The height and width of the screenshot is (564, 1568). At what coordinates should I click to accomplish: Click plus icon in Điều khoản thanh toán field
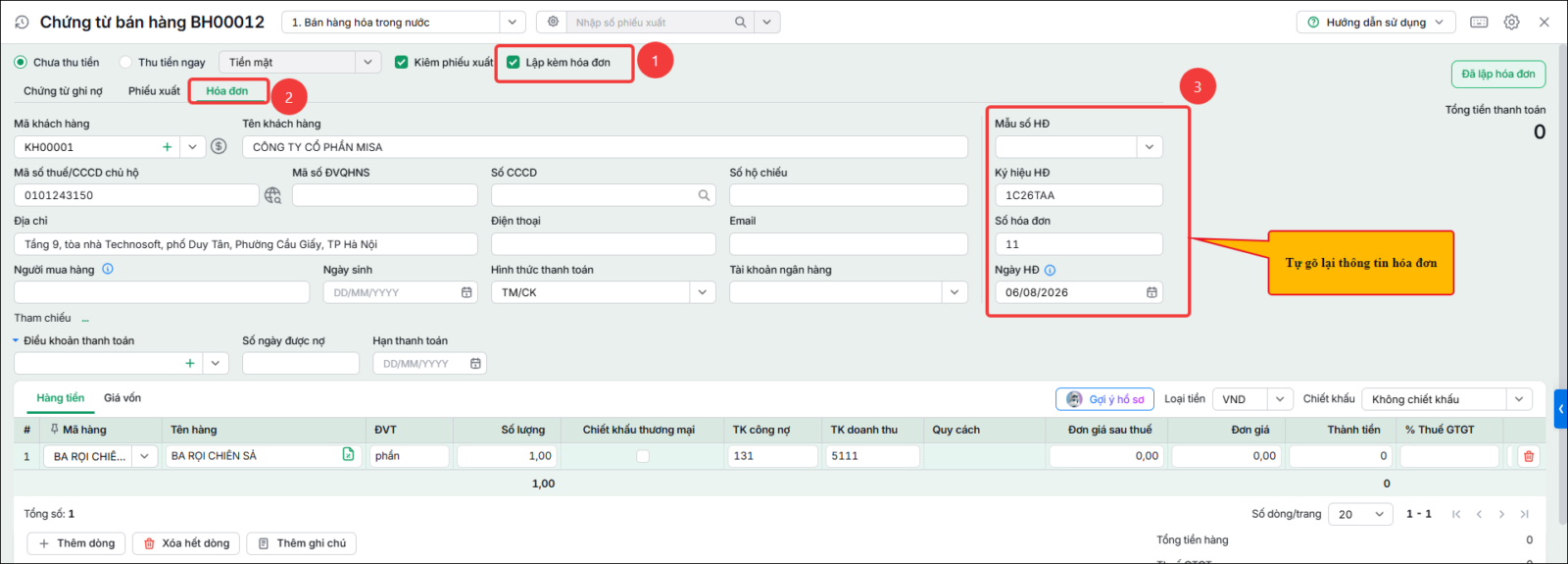pos(190,363)
